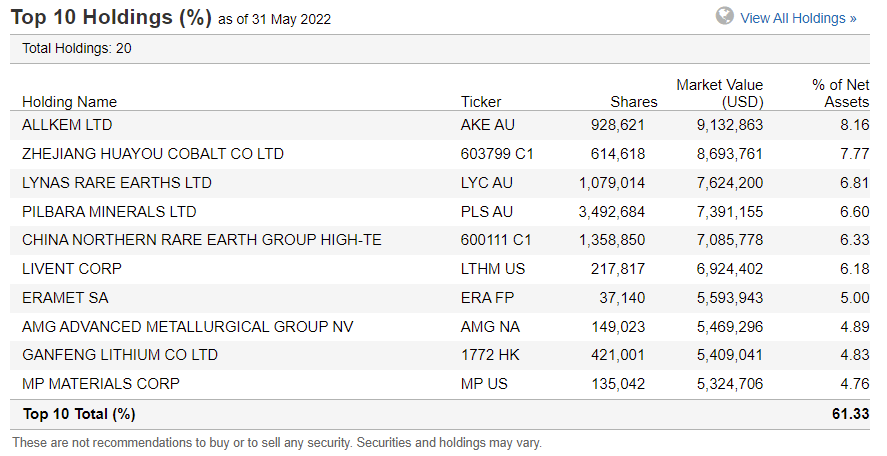
Task: Select ZHEJIANG HUAYOU COBALT CO LTD holding
Action: point(153,154)
